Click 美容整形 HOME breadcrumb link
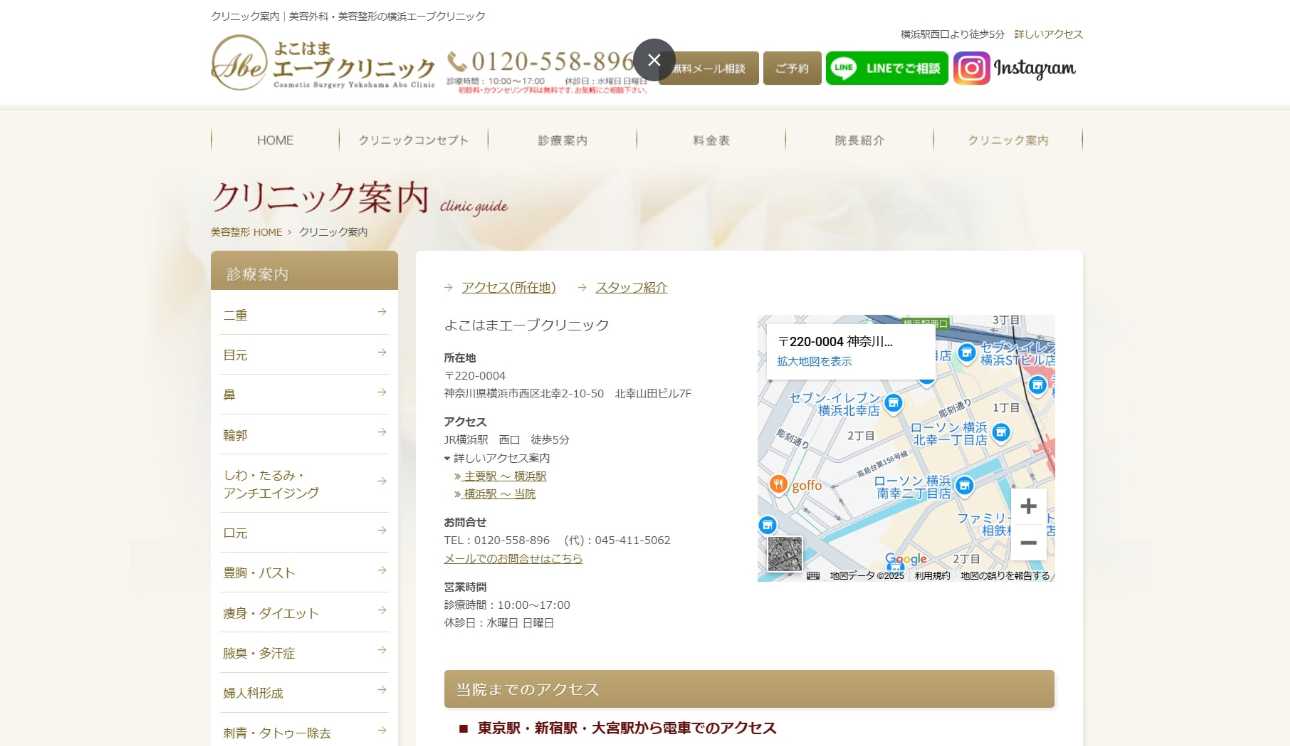Screen dimensions: 1290x746 tap(246, 232)
